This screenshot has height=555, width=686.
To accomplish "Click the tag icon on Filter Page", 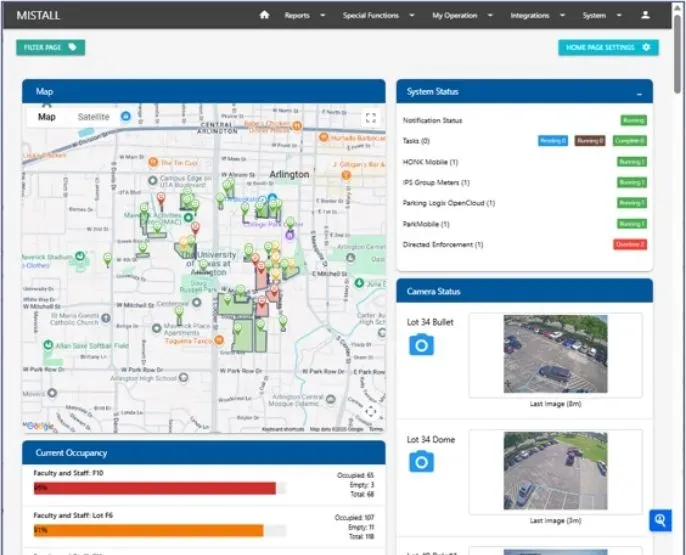I will [73, 47].
